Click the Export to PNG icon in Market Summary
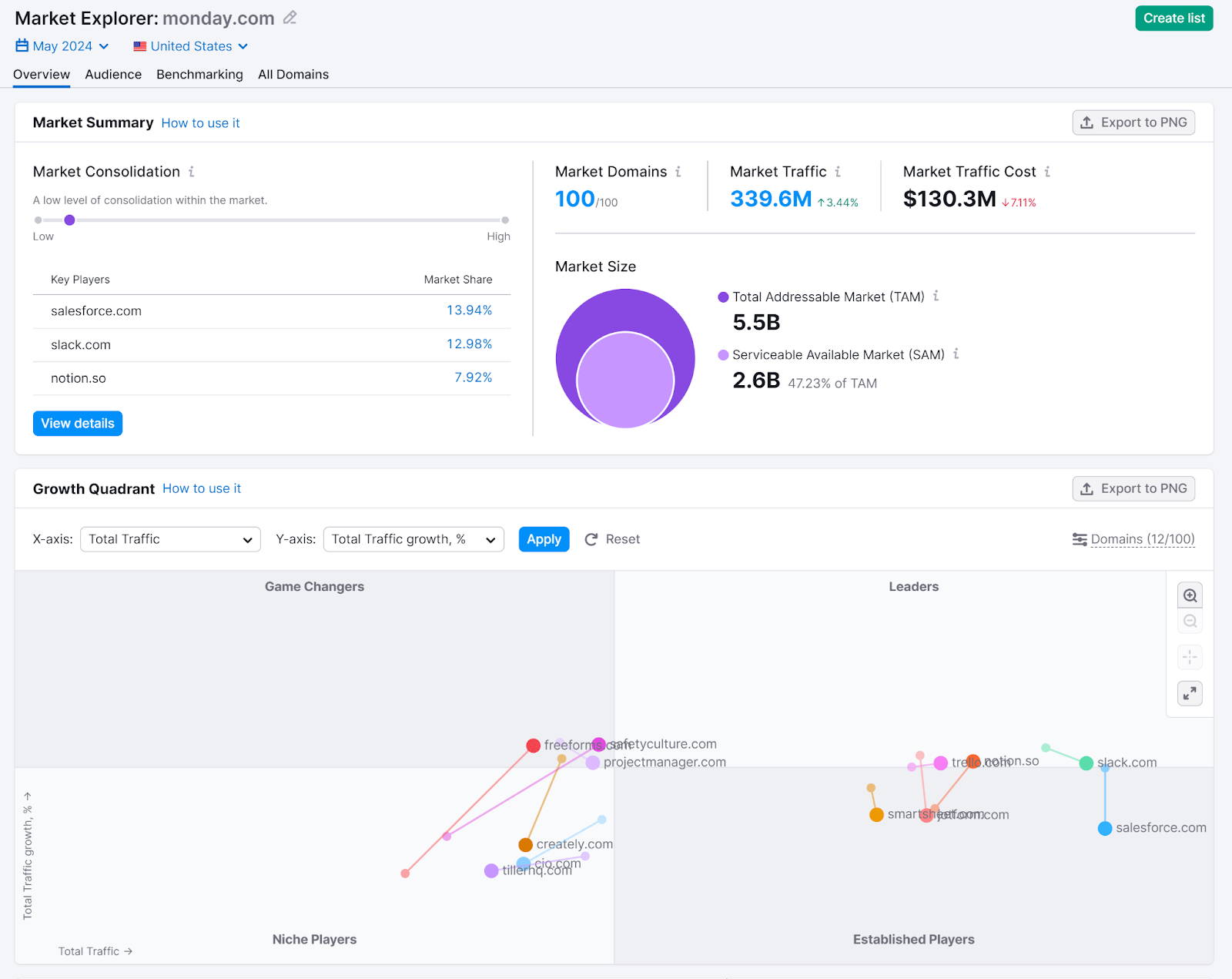The width and height of the screenshot is (1232, 979). pos(1087,122)
